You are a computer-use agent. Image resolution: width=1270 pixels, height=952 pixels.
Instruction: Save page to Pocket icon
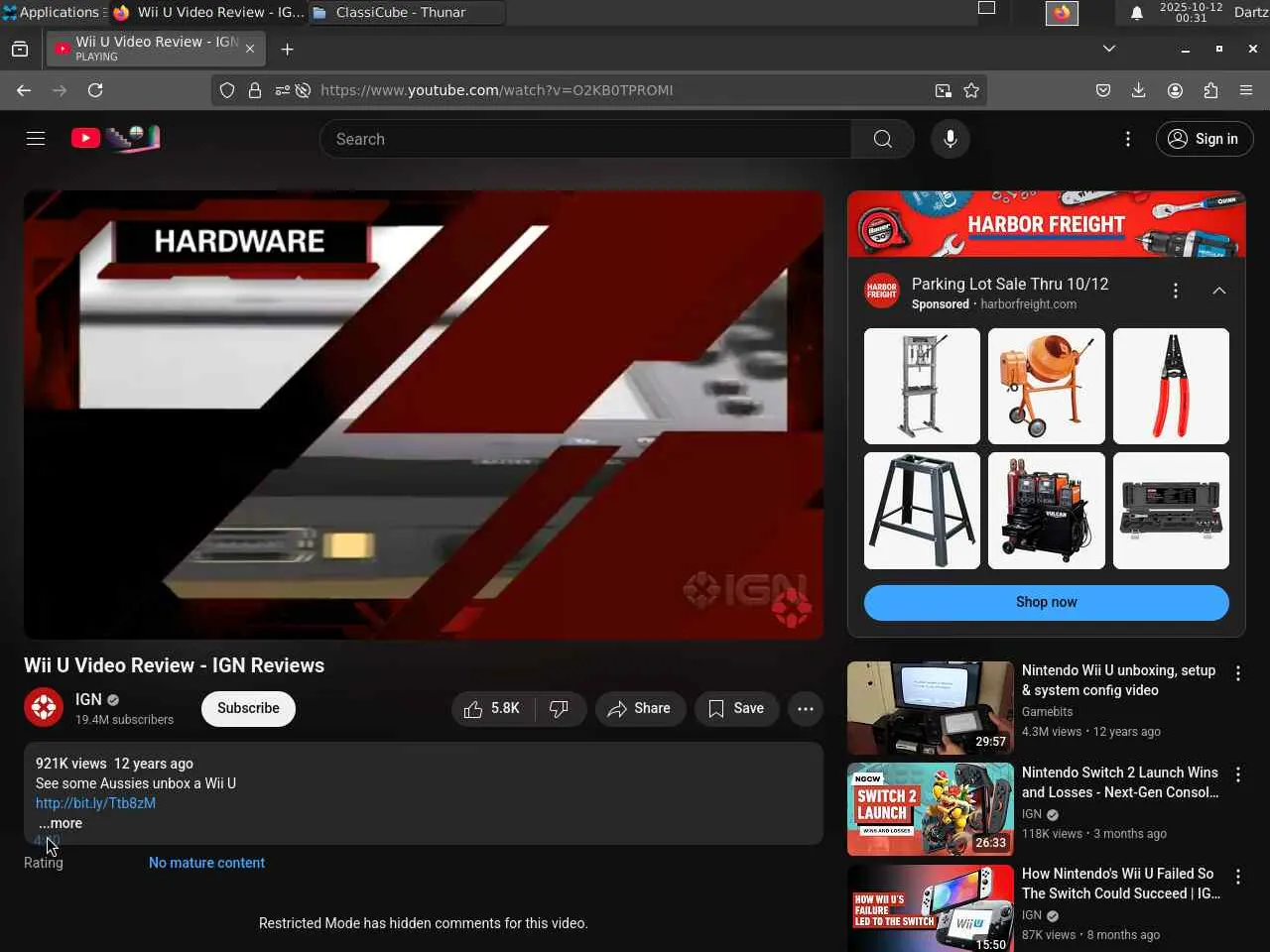(1103, 90)
